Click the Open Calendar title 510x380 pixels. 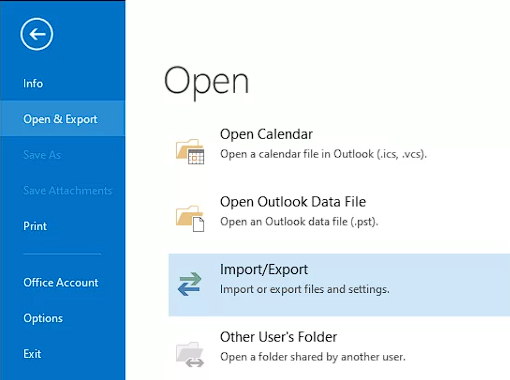click(266, 134)
